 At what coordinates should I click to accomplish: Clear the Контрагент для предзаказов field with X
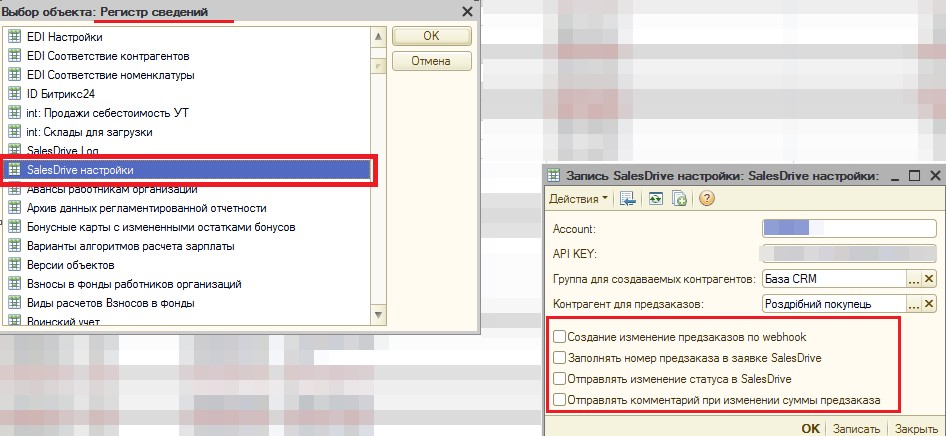tap(930, 304)
